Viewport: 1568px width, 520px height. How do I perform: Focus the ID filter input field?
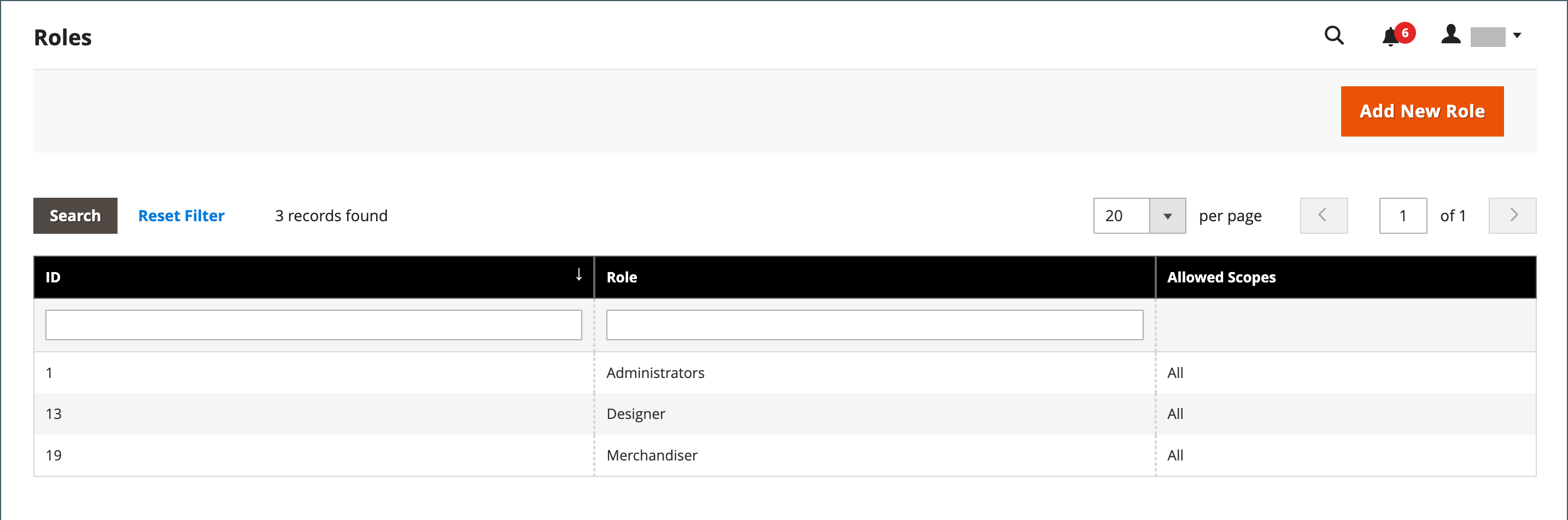click(x=313, y=325)
